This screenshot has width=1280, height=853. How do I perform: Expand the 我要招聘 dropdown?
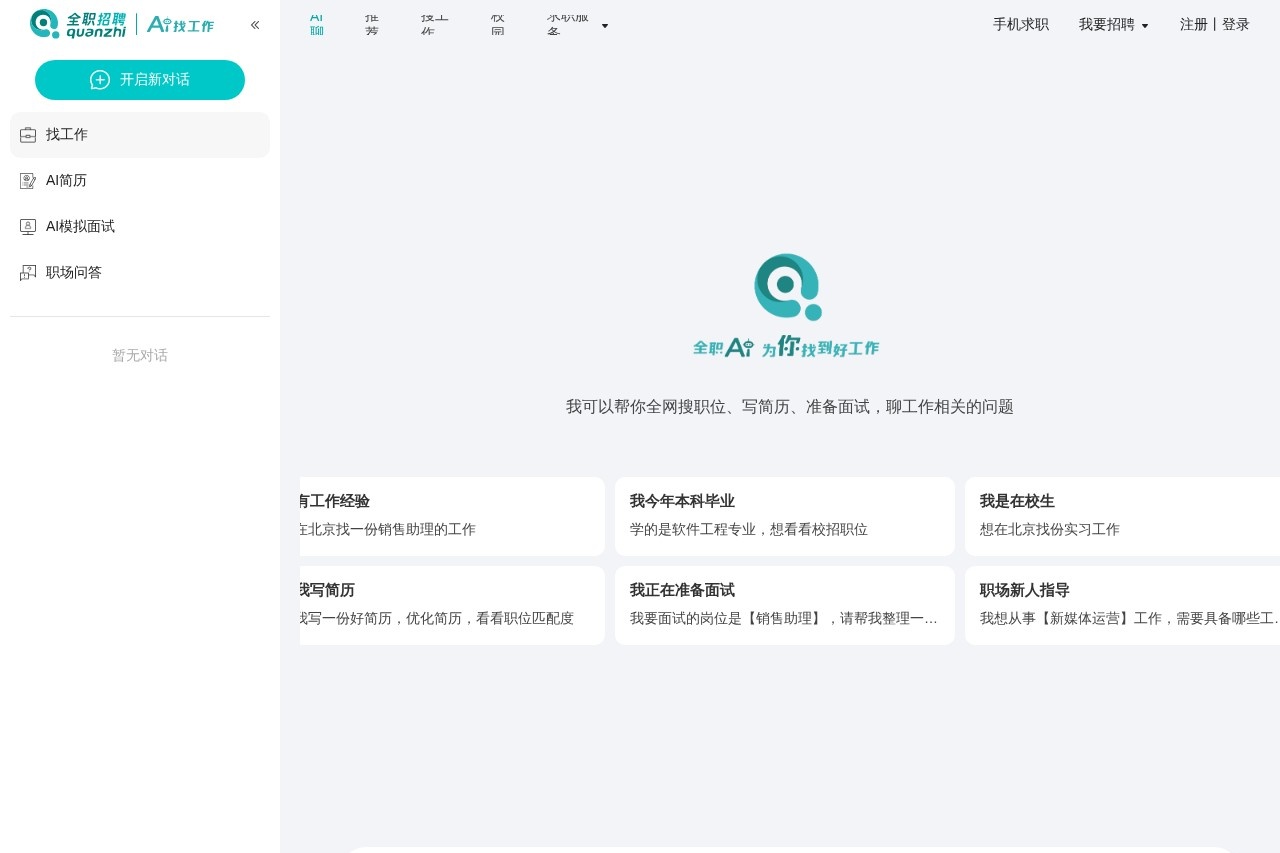pos(1114,25)
